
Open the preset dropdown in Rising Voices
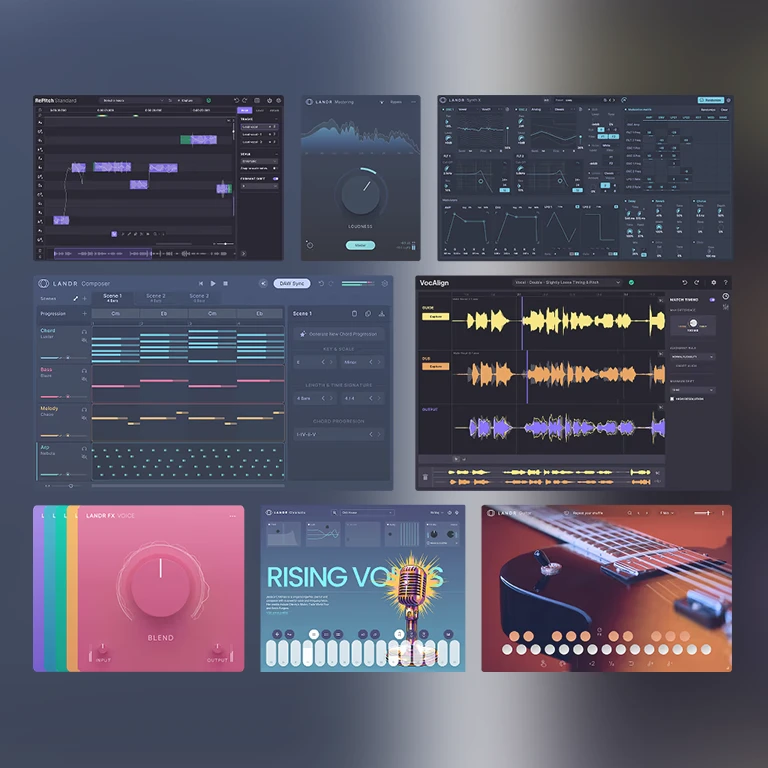tap(367, 513)
